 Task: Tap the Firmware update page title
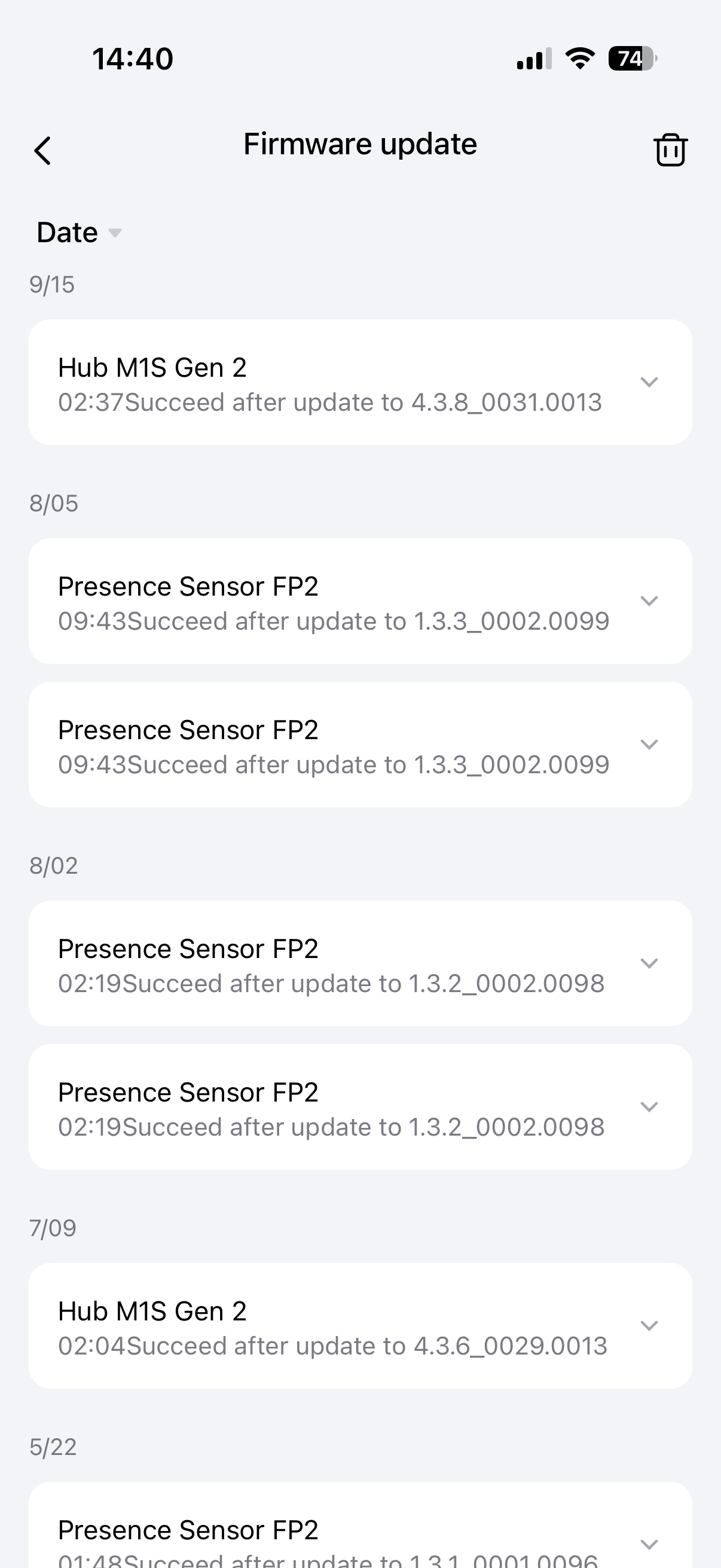click(360, 144)
